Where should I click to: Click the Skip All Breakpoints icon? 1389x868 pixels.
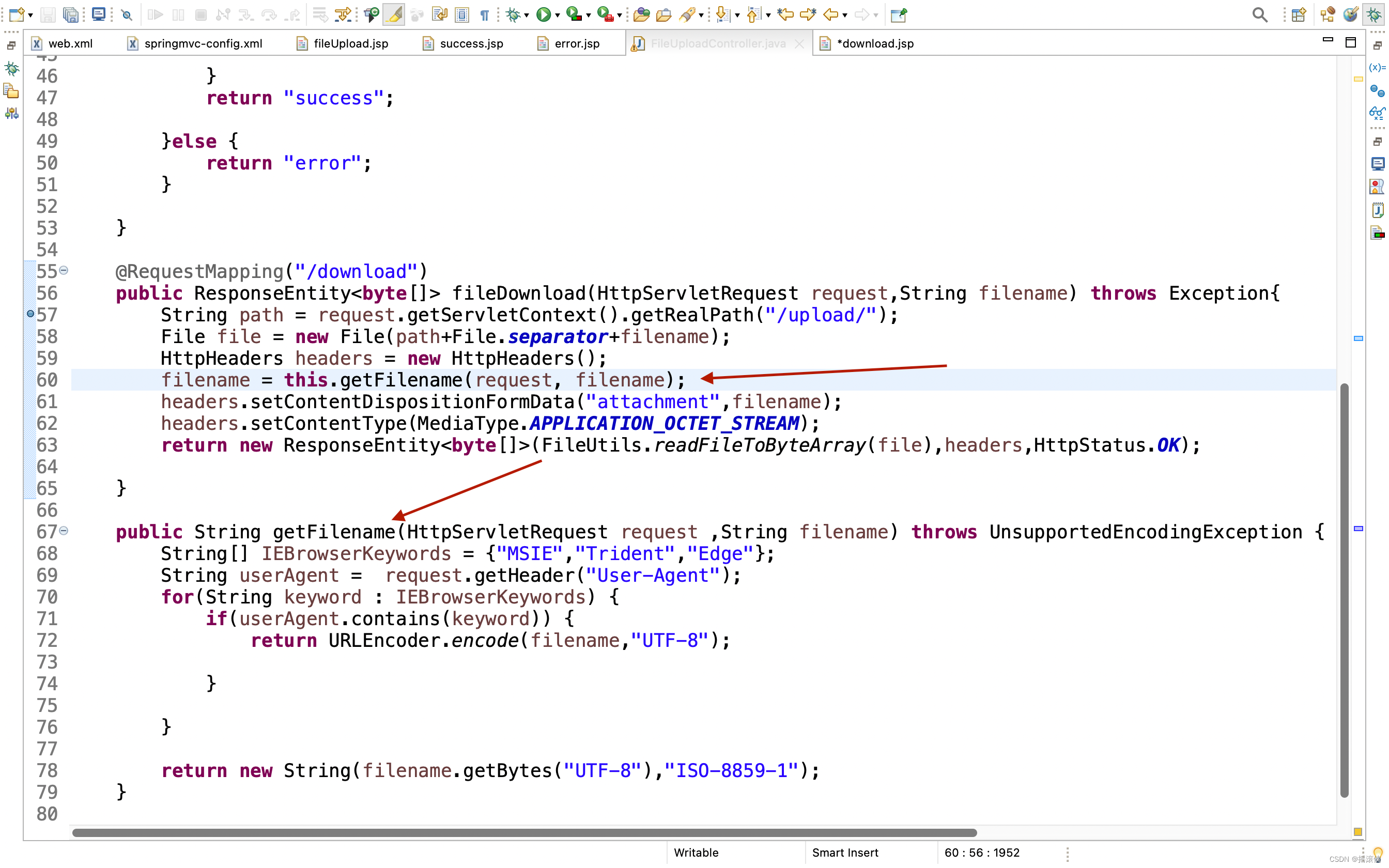(x=127, y=14)
